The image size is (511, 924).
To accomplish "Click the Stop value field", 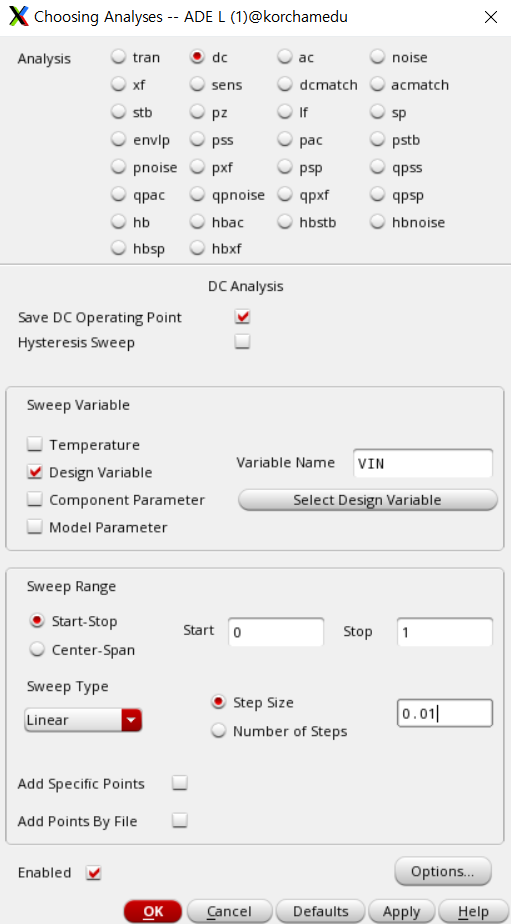I will click(444, 632).
